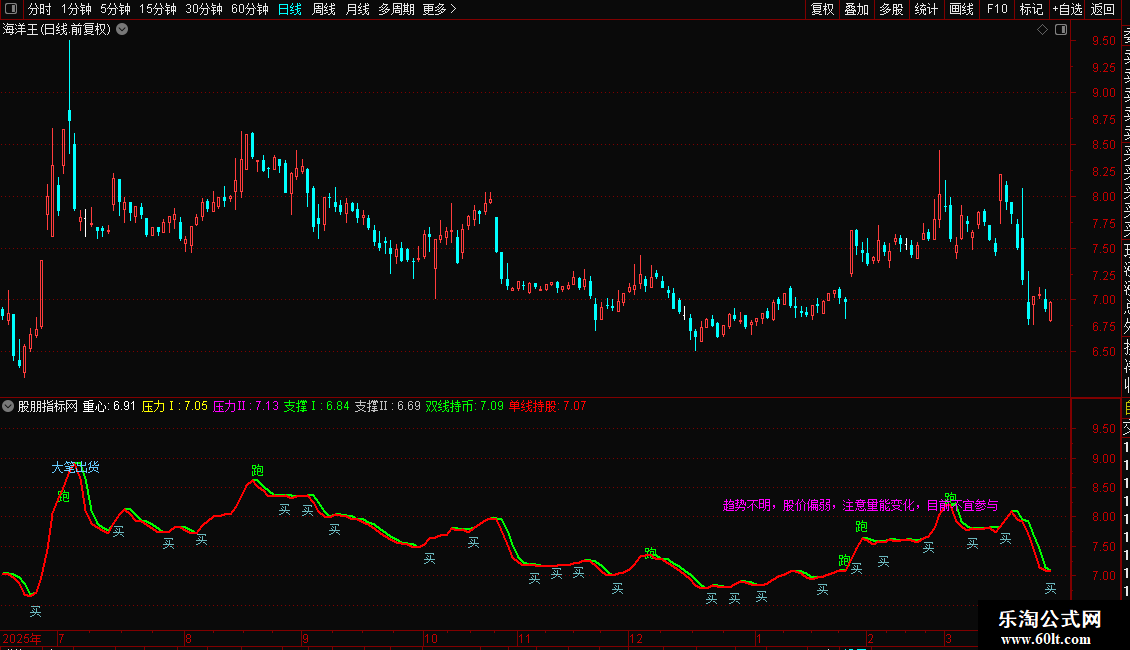Select the 日线 daily tab
The image size is (1130, 650).
(x=290, y=9)
